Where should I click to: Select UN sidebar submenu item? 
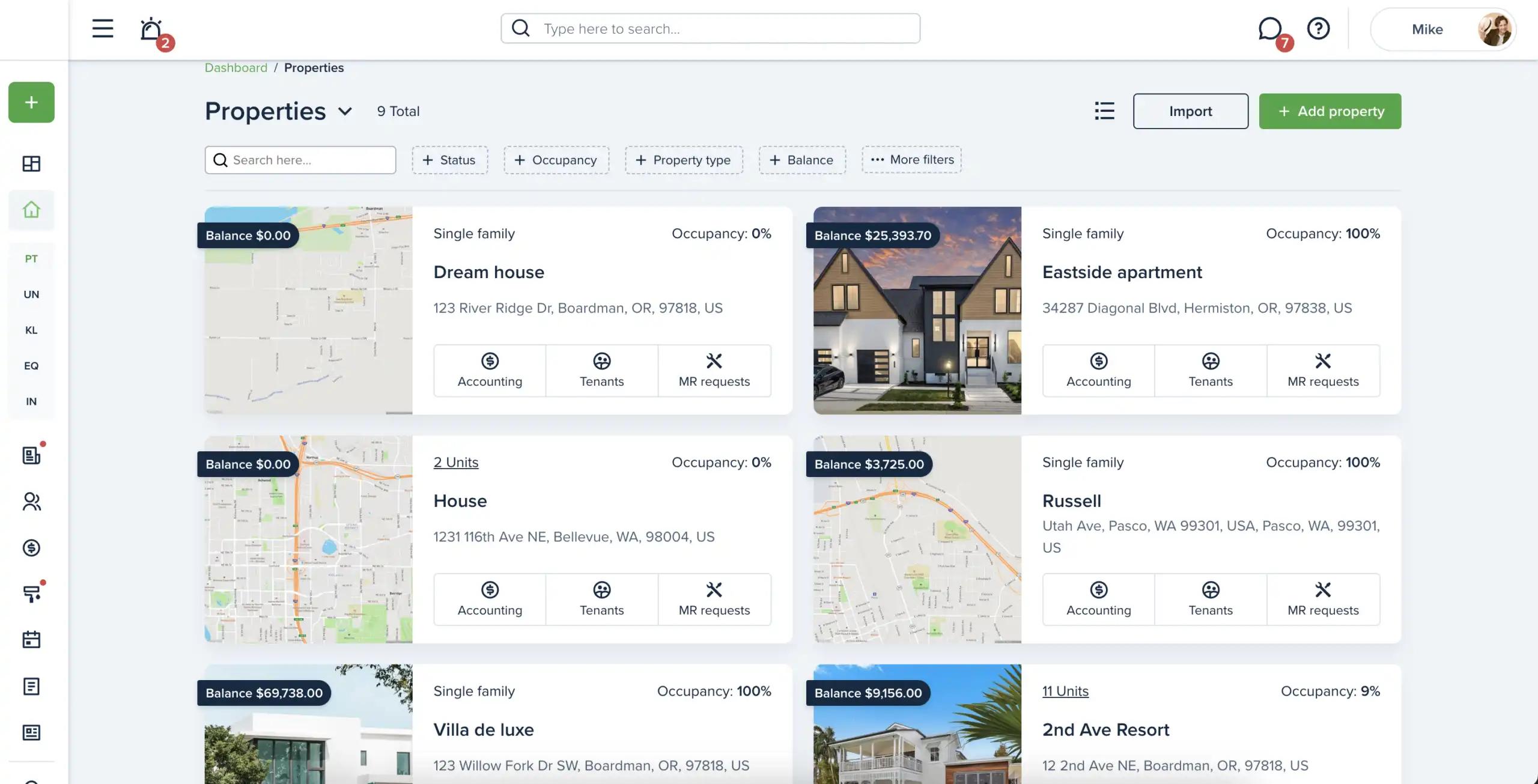31,294
